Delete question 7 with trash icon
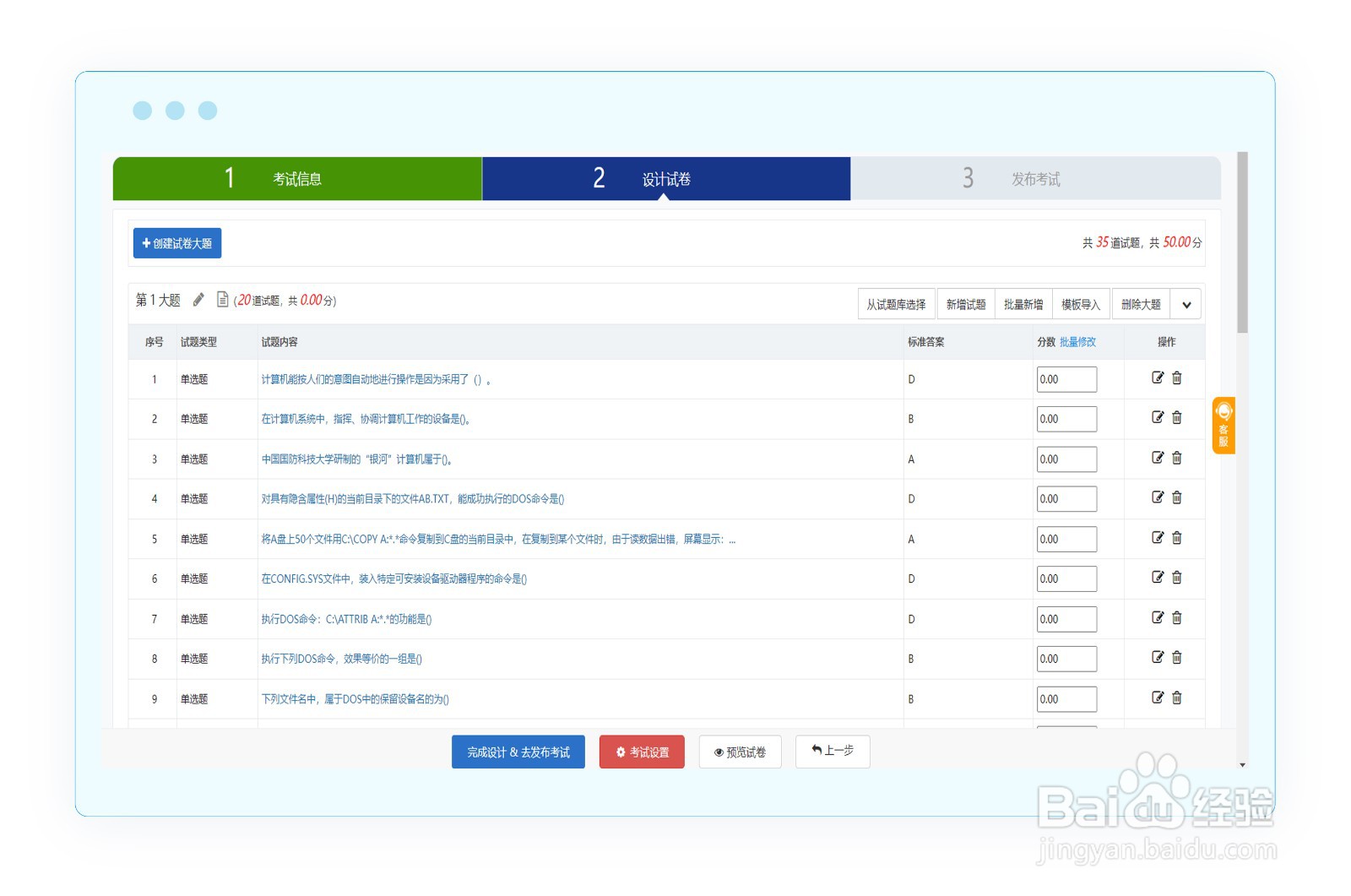The image size is (1351, 896). [x=1176, y=617]
